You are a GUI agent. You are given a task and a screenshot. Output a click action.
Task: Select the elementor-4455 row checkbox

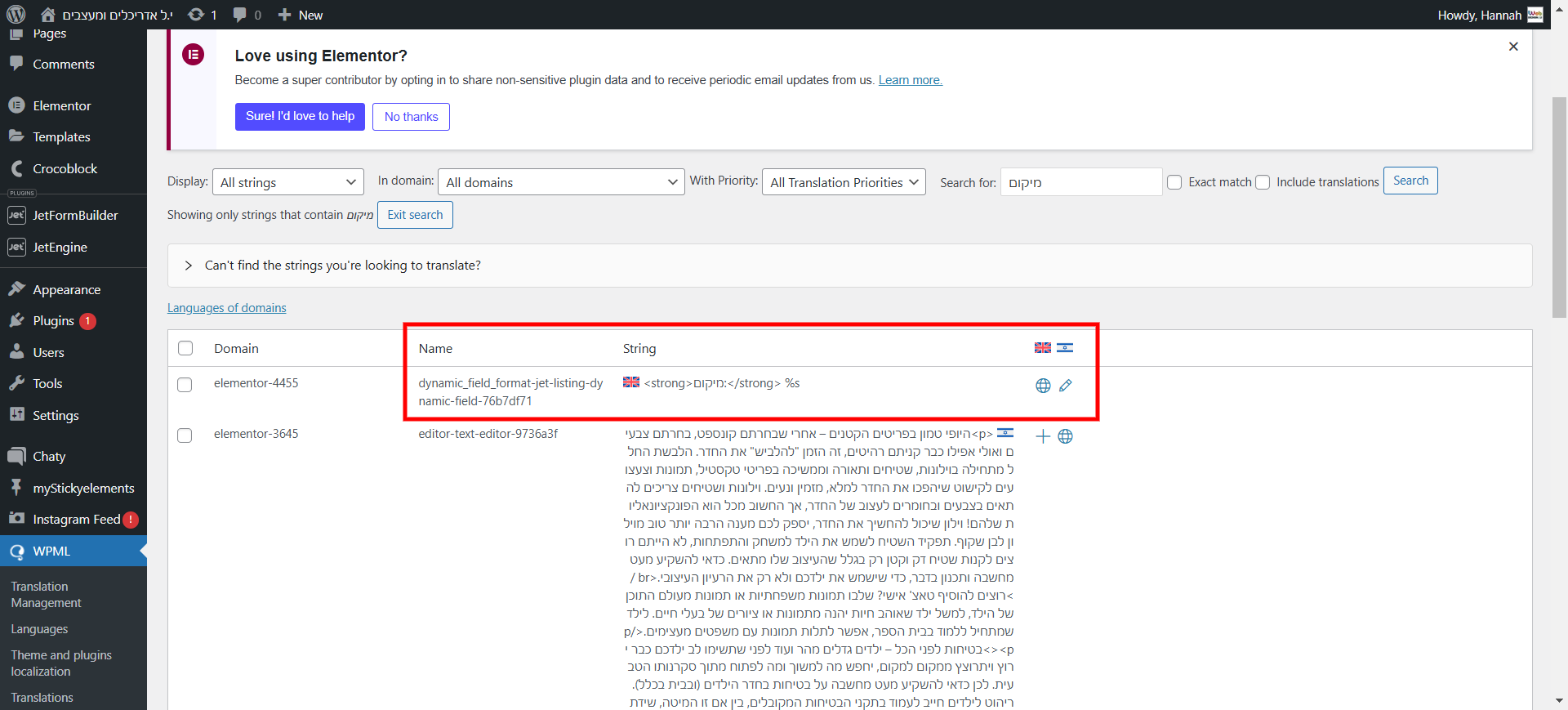click(x=185, y=385)
